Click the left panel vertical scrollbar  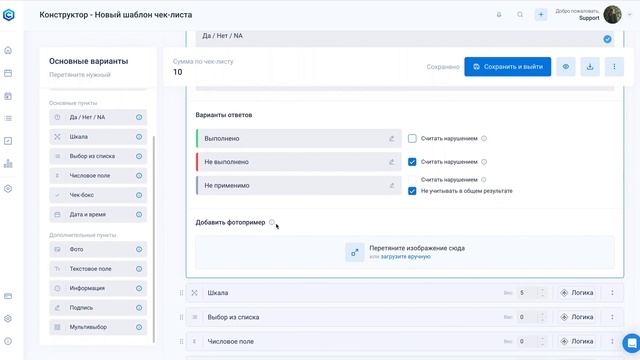coord(154,239)
